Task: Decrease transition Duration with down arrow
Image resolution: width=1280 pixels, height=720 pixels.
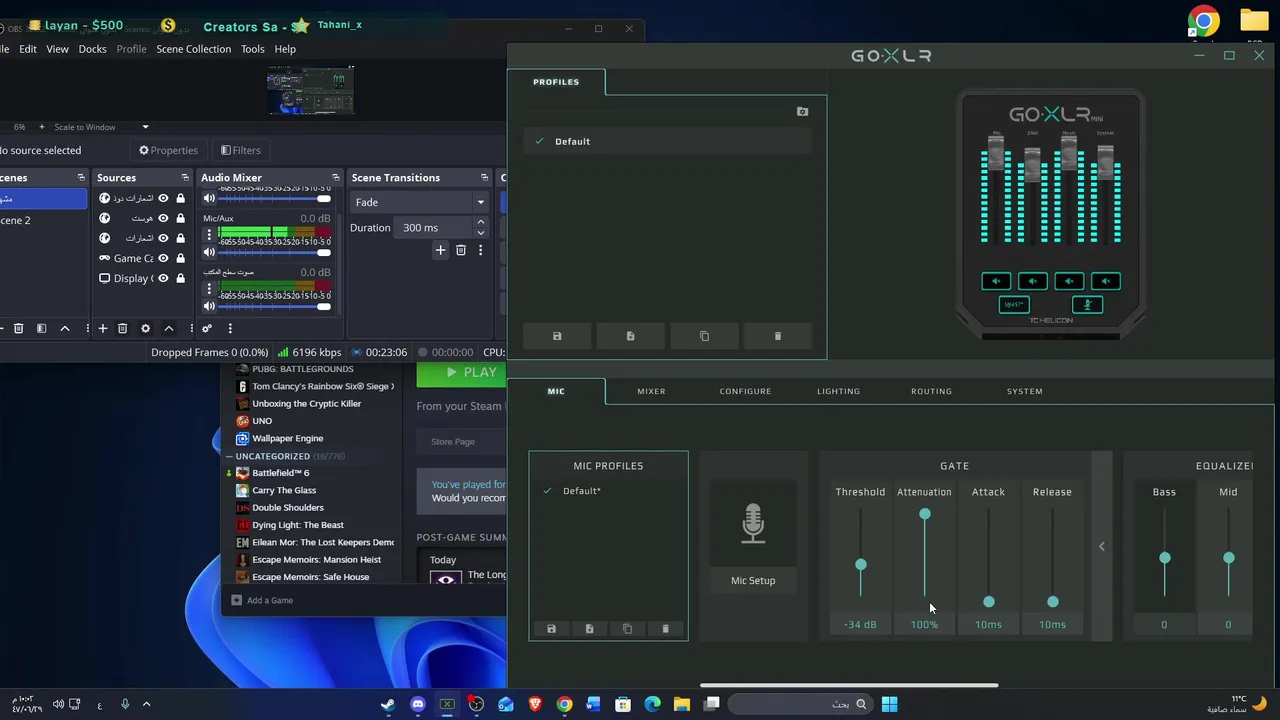Action: [480, 233]
